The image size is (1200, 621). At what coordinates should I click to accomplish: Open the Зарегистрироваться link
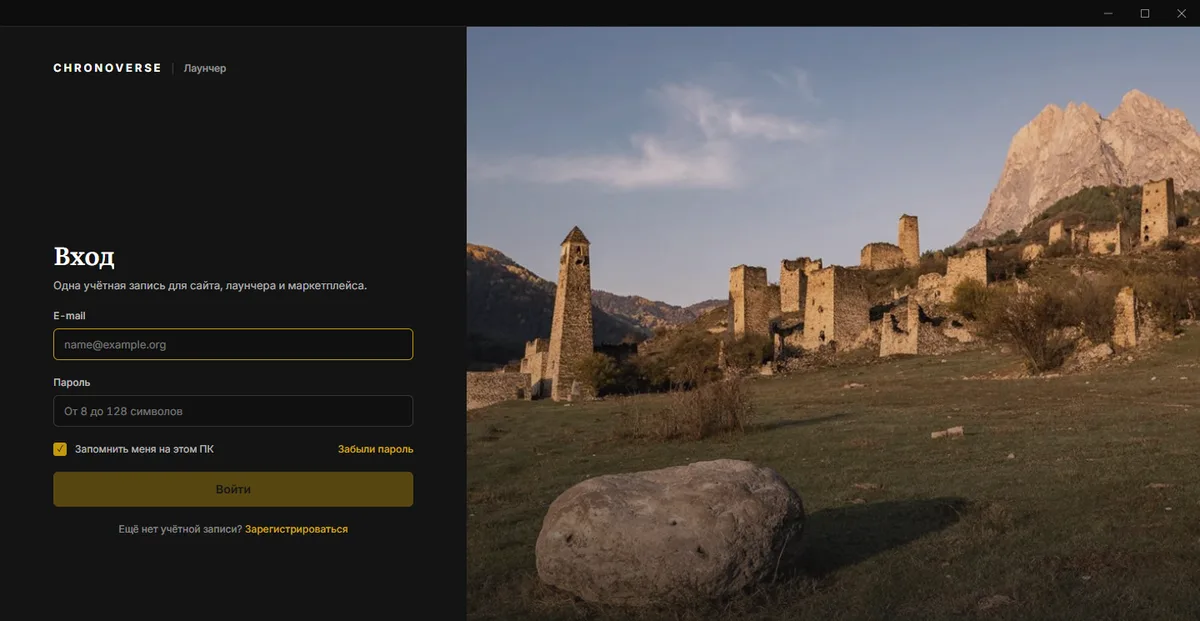[x=296, y=529]
